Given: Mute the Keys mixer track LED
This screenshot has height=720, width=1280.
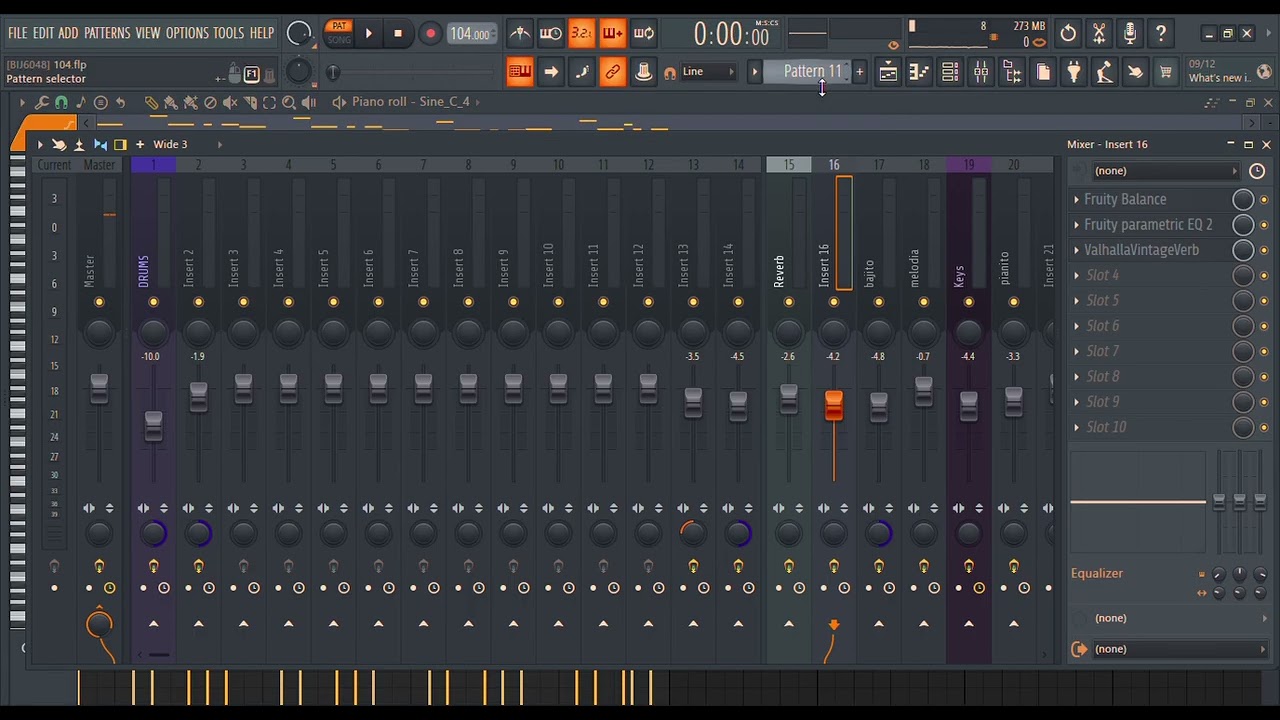Looking at the screenshot, I should (x=969, y=302).
